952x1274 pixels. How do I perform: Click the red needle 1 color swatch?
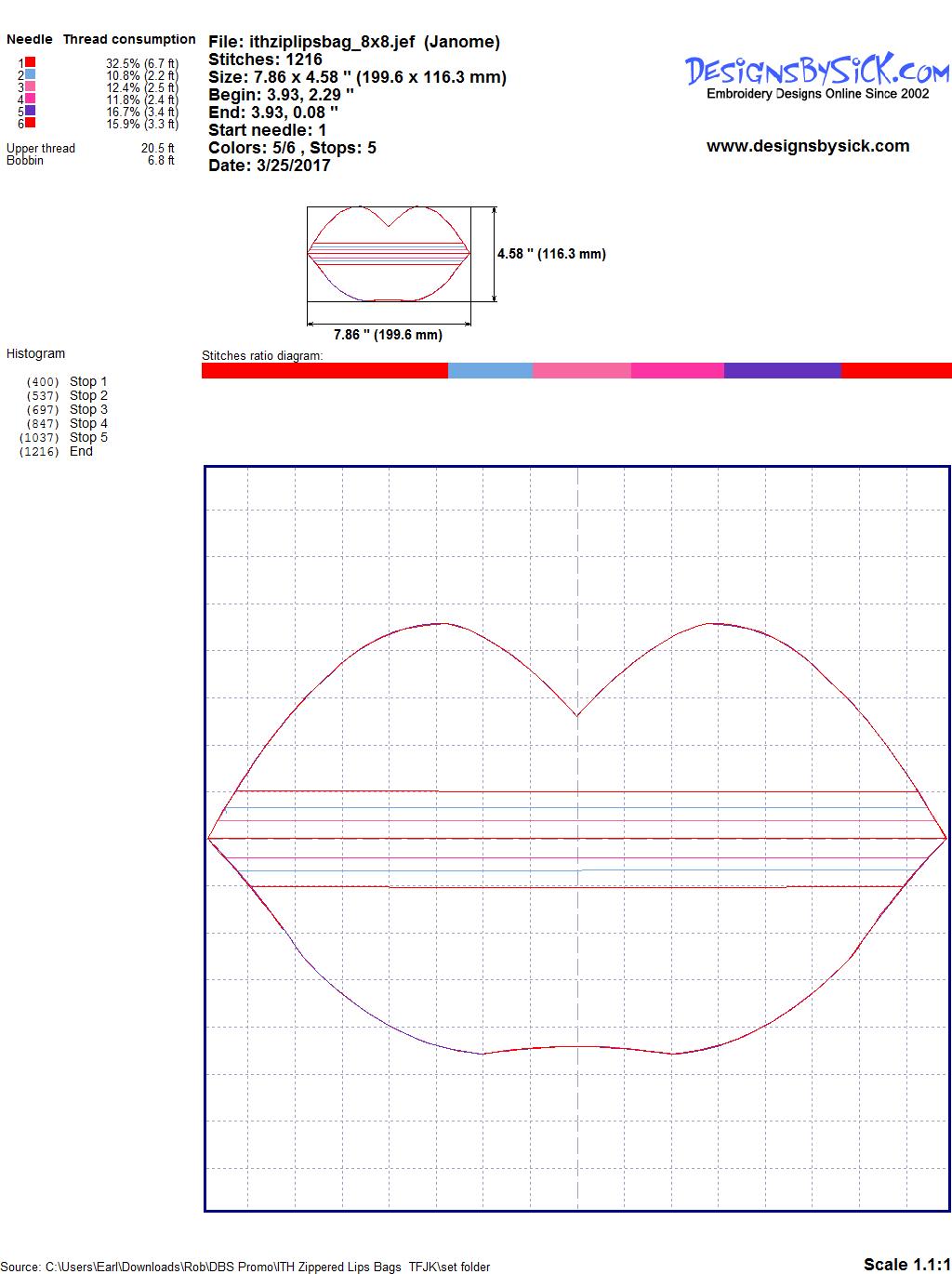(x=31, y=62)
